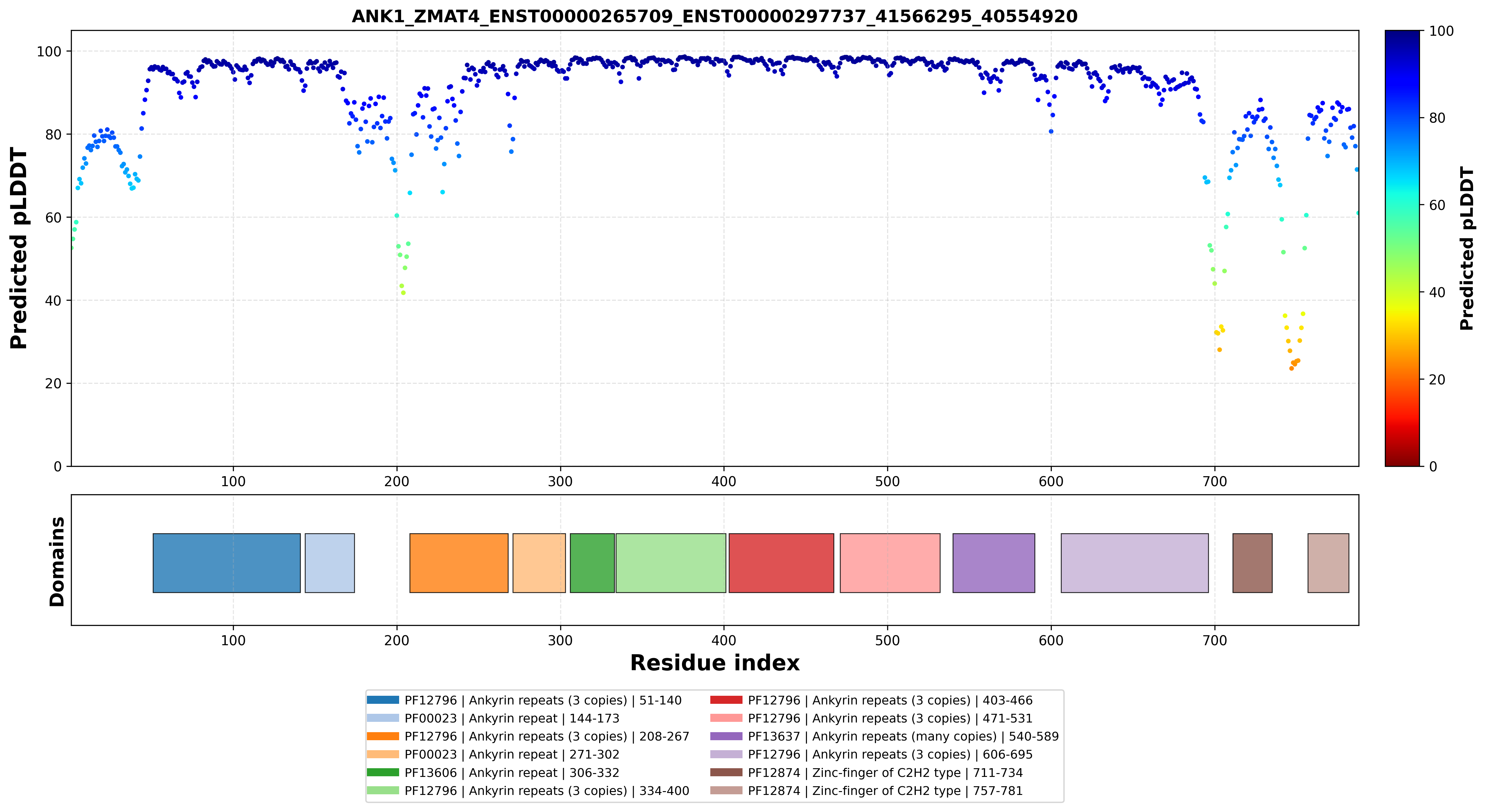Click the pink domain block 471-531

pyautogui.click(x=890, y=563)
